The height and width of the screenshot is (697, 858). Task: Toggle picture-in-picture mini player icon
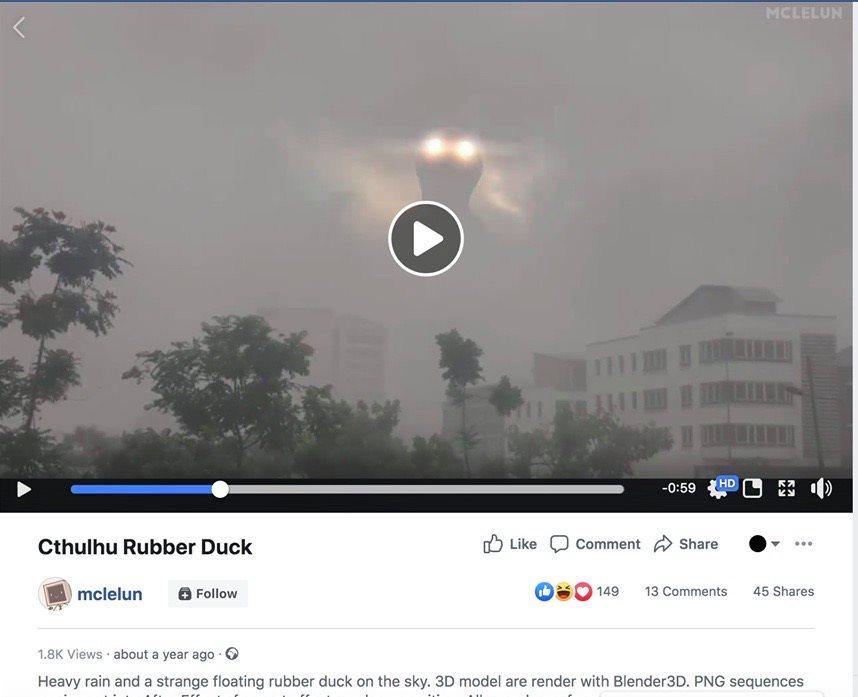tap(752, 489)
